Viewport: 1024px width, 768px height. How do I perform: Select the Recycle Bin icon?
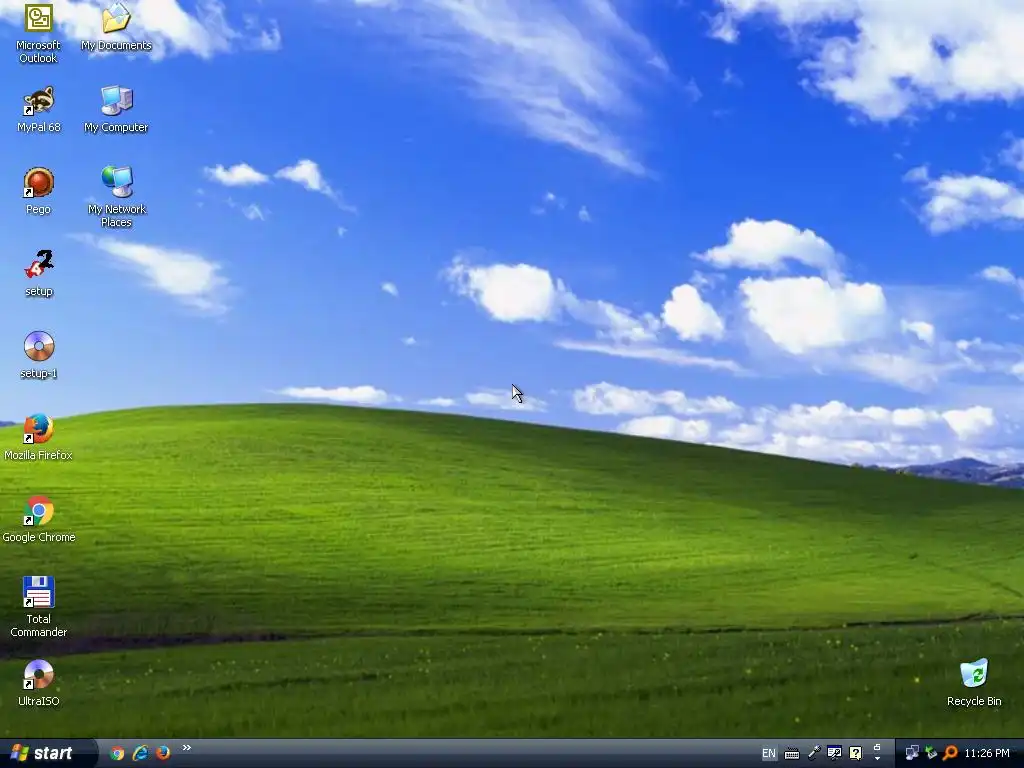coord(974,683)
